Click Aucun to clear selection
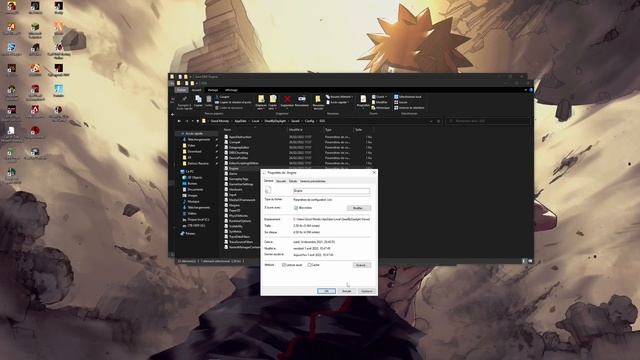640x360 pixels. tap(401, 102)
